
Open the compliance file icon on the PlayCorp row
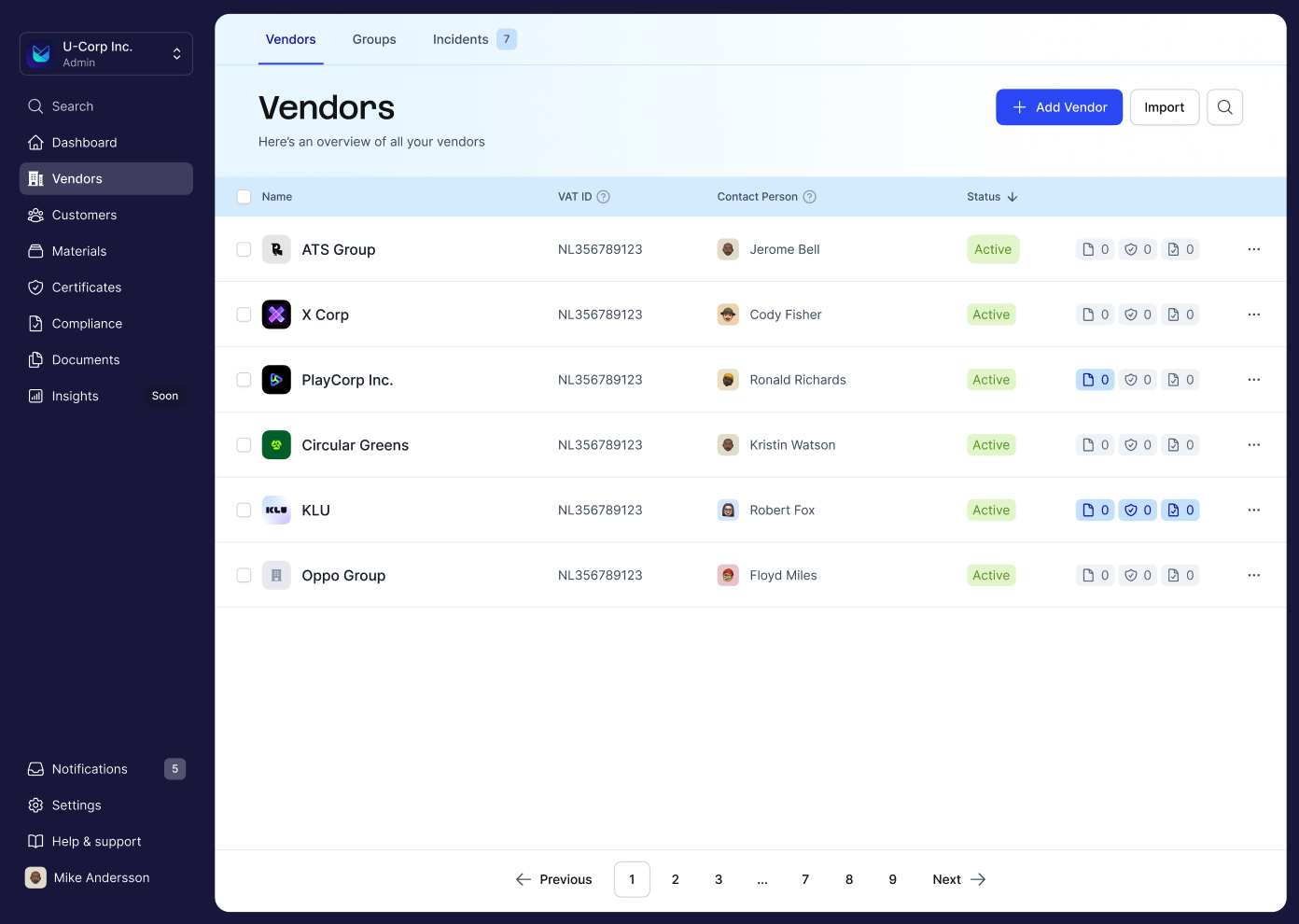1180,380
